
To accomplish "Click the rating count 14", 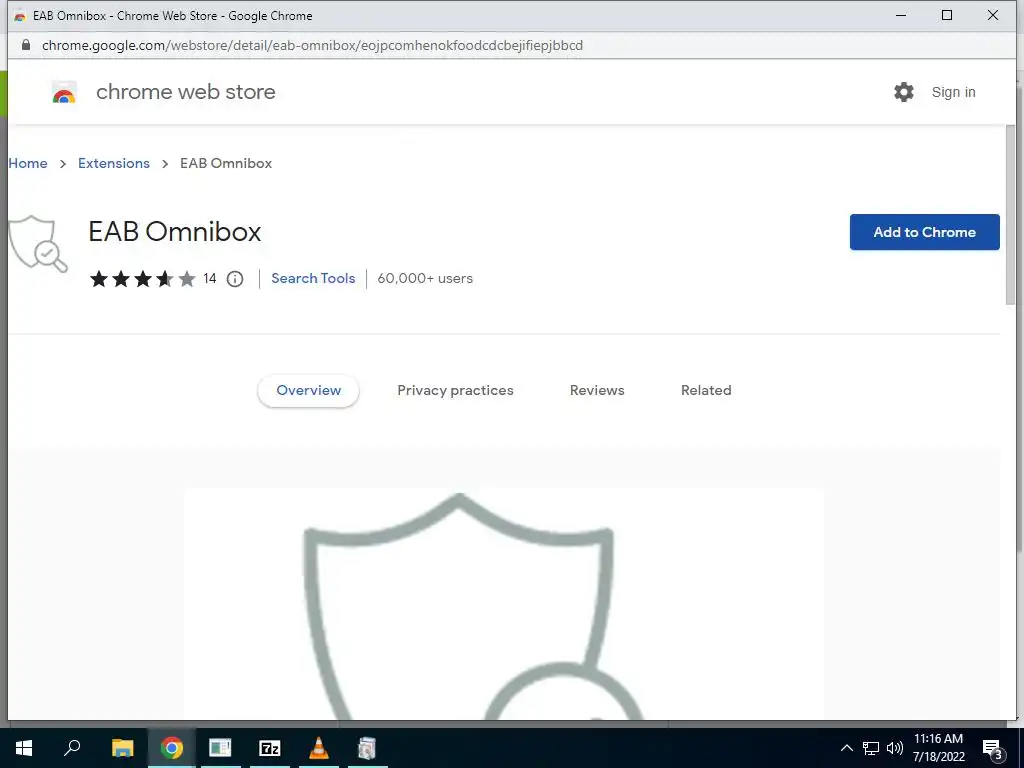I will [x=210, y=279].
